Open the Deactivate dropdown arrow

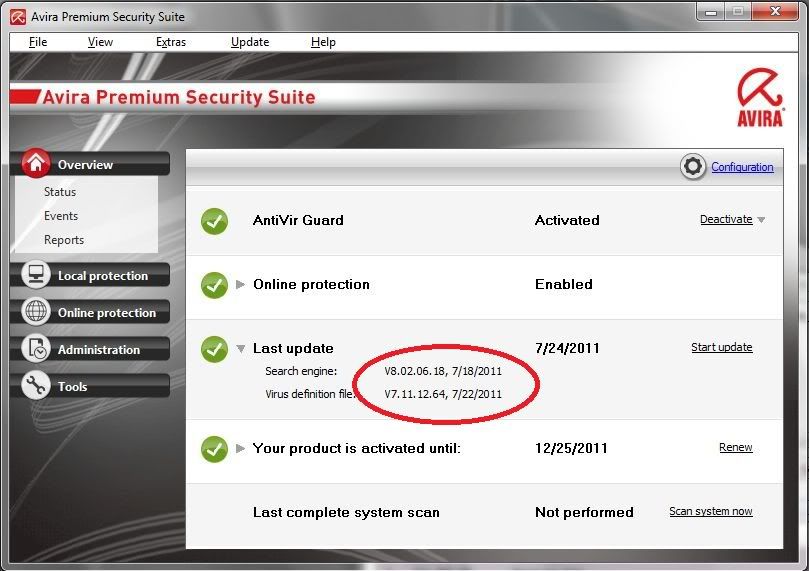point(761,220)
